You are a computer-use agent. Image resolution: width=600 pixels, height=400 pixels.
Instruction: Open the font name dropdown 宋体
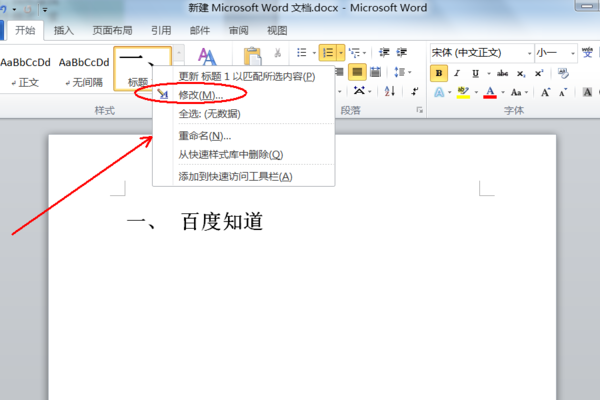tap(530, 53)
